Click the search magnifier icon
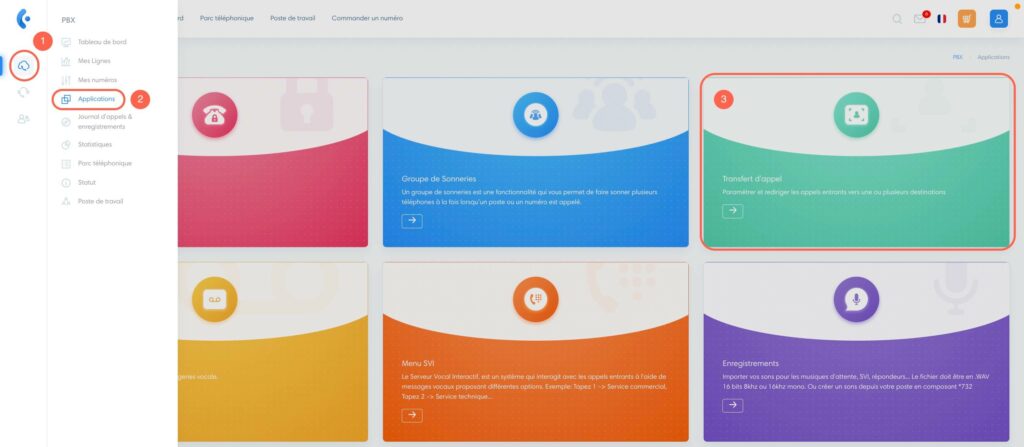This screenshot has height=447, width=1024. click(897, 18)
